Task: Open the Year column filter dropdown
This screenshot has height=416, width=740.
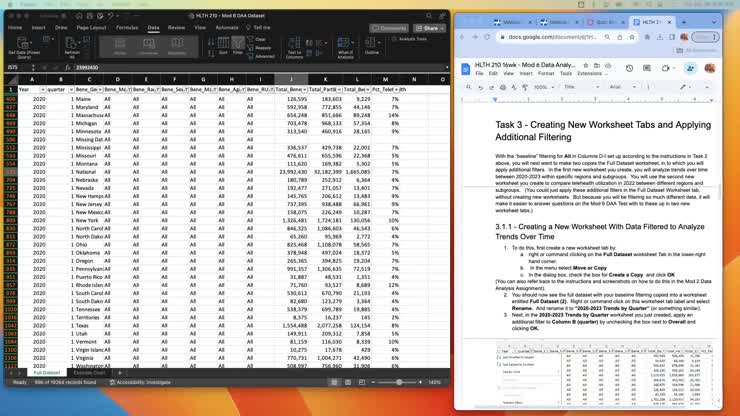Action: (x=41, y=88)
